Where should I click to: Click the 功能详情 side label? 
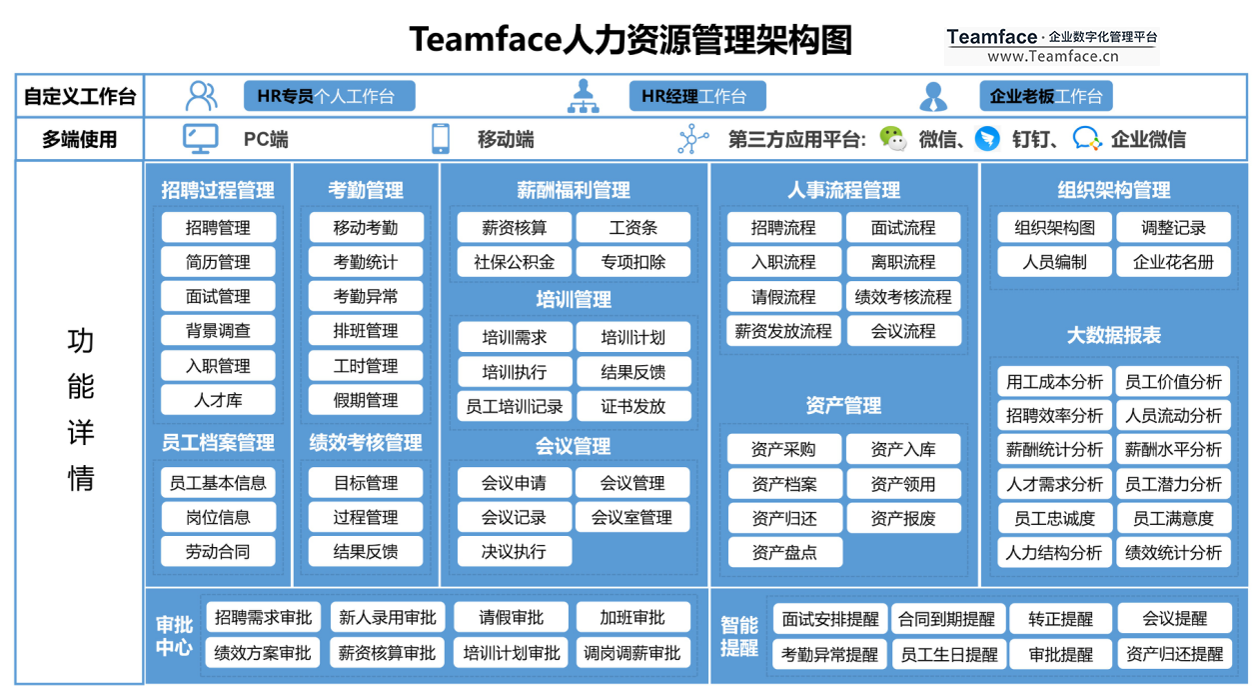pos(80,410)
